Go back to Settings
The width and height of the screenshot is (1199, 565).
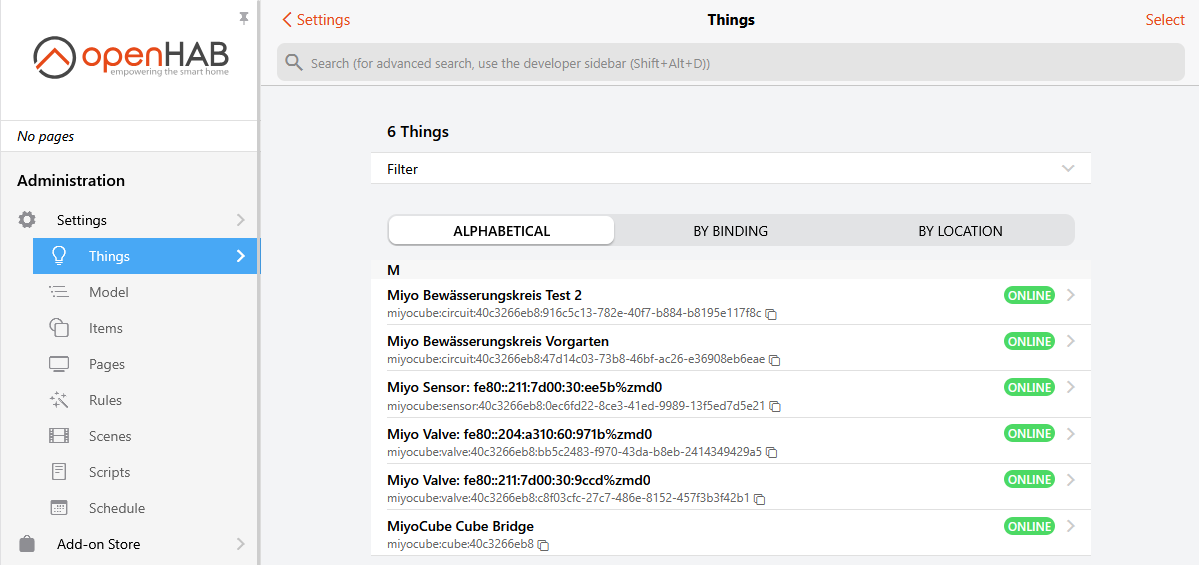316,20
